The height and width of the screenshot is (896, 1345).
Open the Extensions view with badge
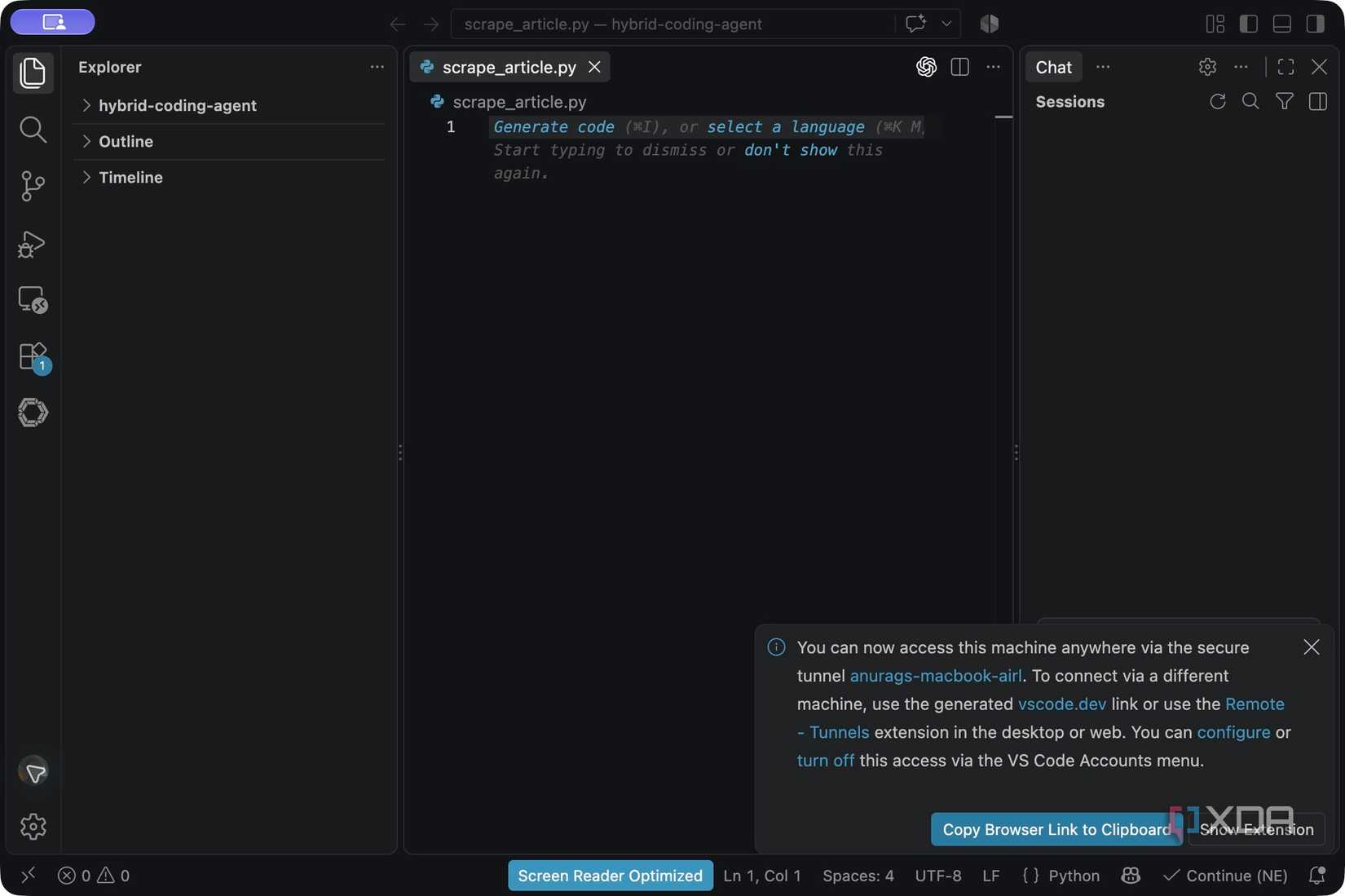pyautogui.click(x=33, y=357)
